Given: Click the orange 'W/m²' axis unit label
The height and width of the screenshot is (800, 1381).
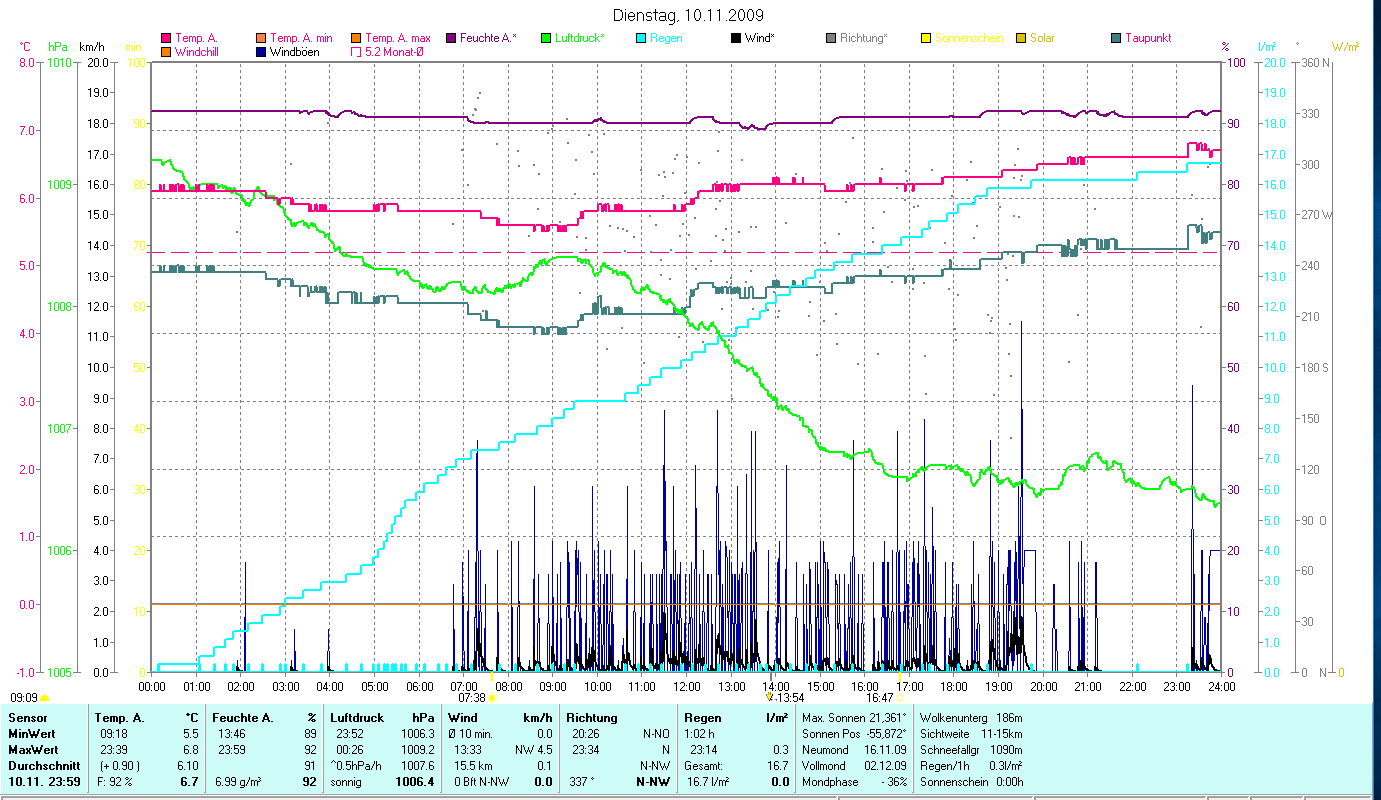Looking at the screenshot, I should tap(1345, 47).
